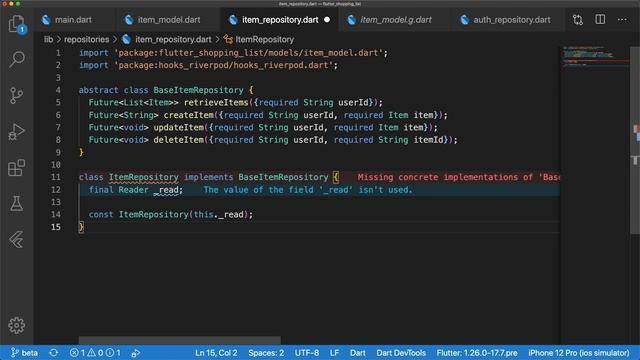Open Dart DevTools from status bar
Viewport: 640px width, 360px height.
401,353
